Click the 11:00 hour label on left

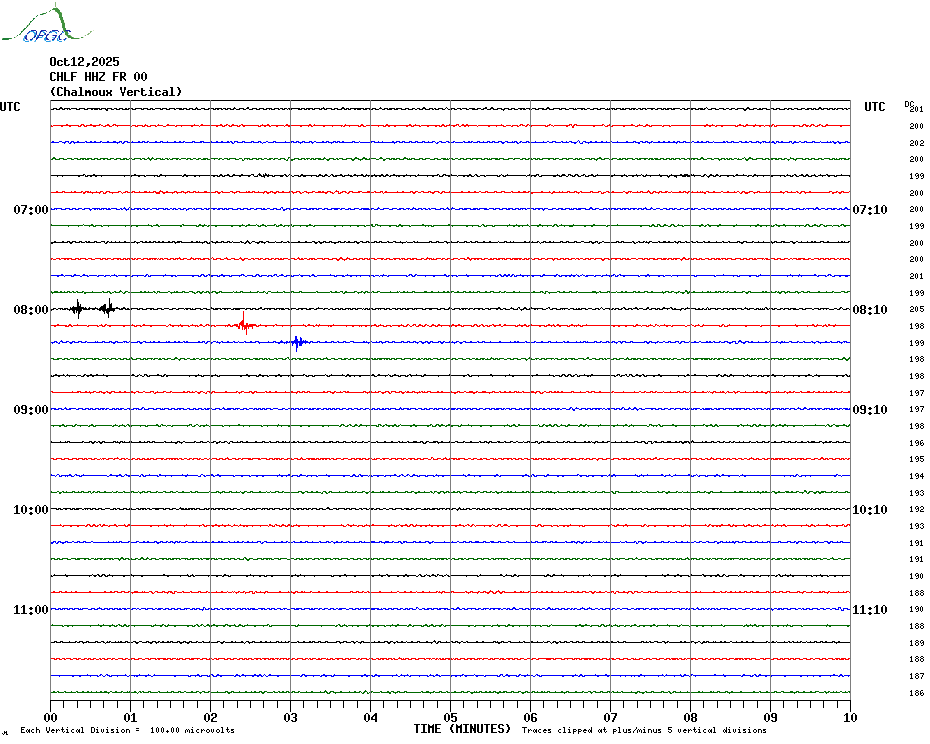pos(30,609)
